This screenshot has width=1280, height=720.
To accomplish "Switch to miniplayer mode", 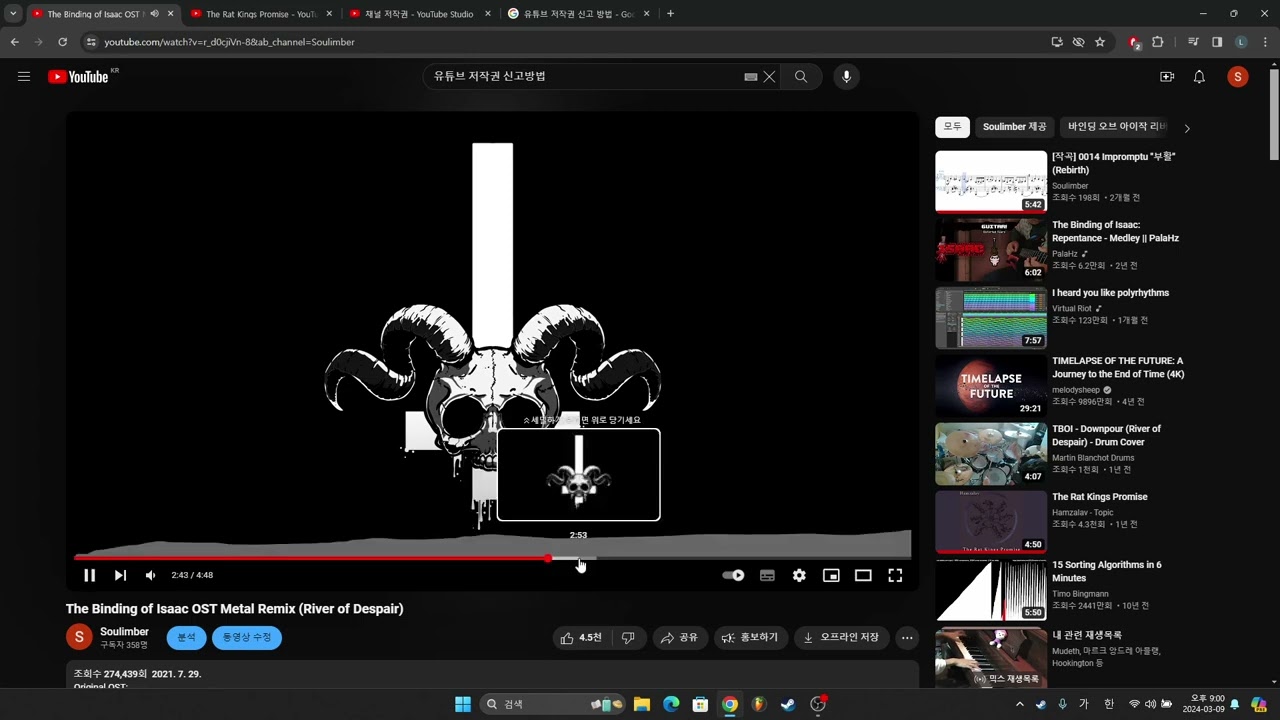I will 831,575.
